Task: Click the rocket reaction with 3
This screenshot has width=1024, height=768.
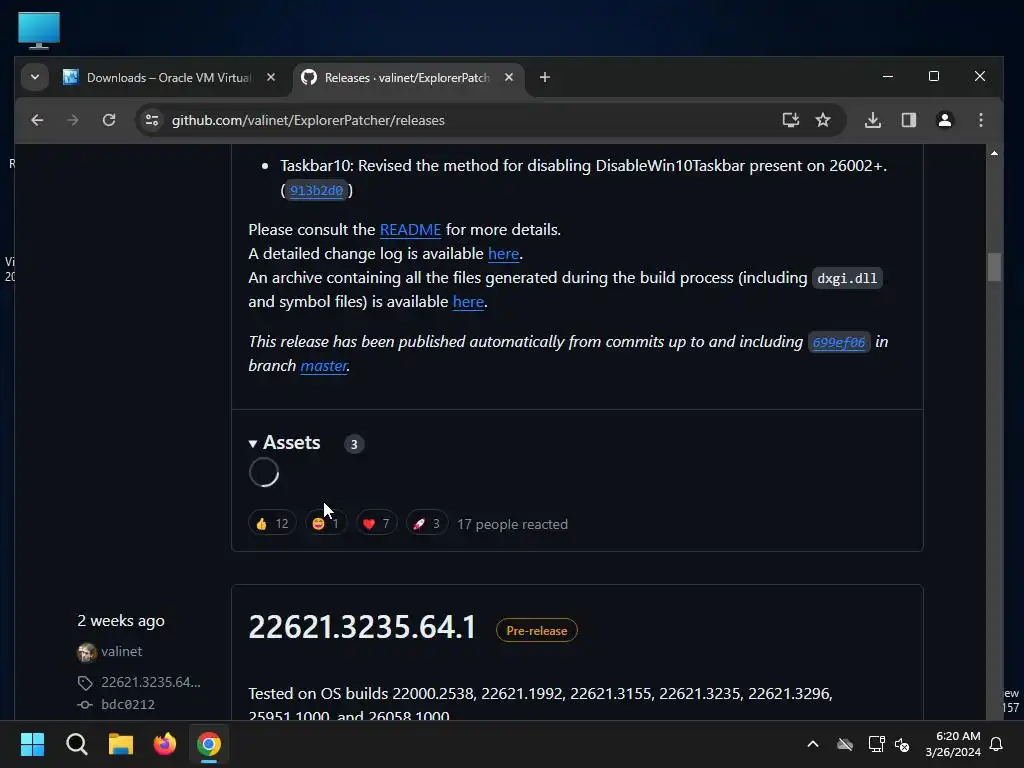Action: click(427, 524)
